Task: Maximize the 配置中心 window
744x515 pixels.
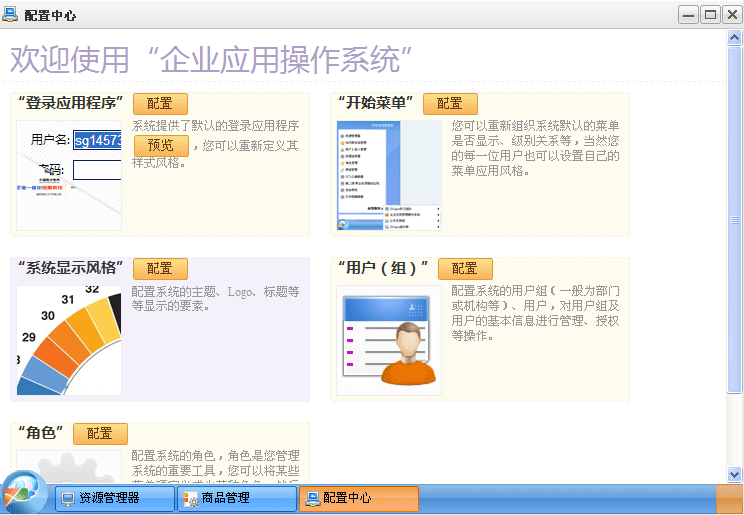Action: coord(710,15)
